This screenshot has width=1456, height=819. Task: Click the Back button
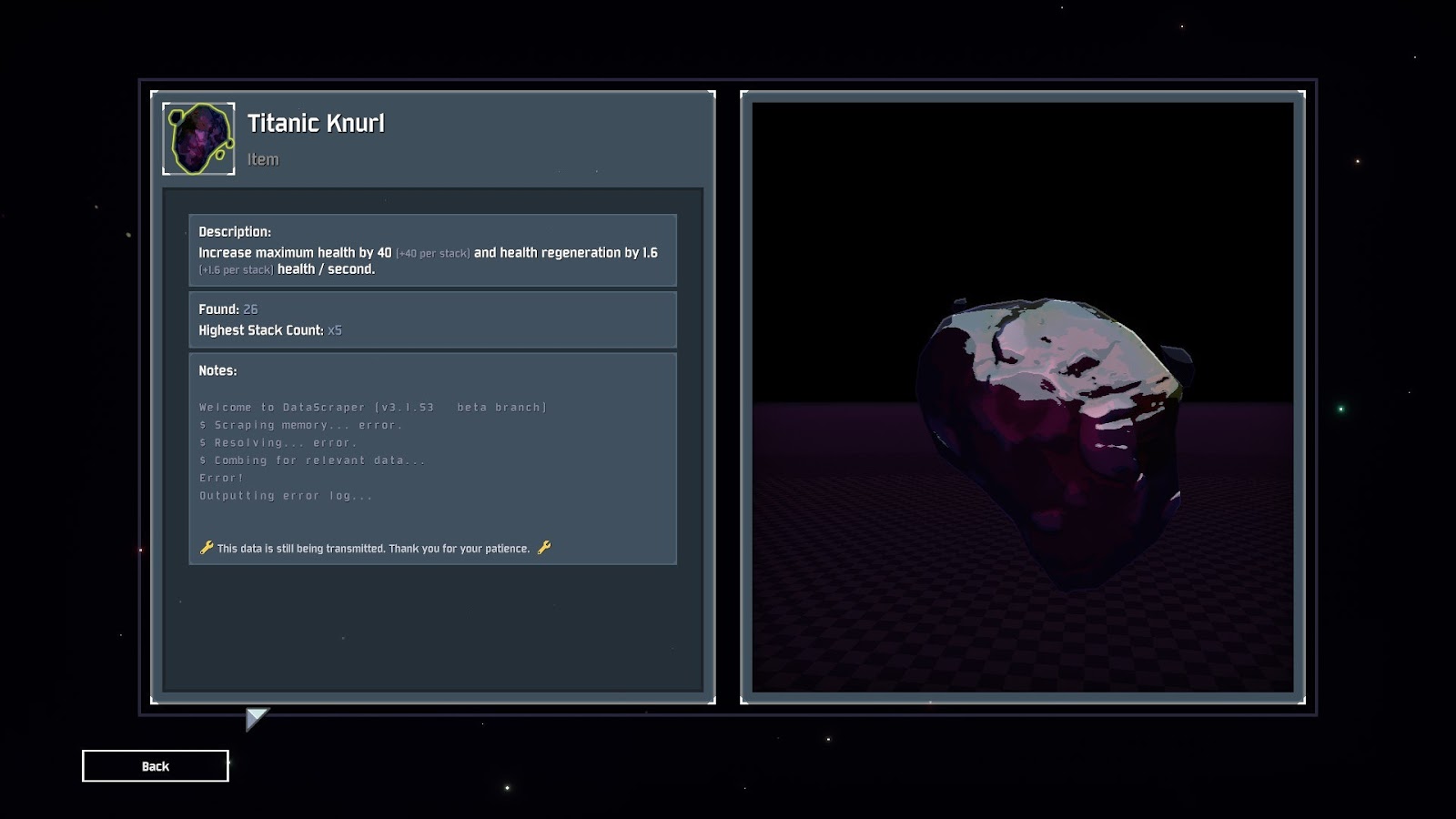point(155,766)
